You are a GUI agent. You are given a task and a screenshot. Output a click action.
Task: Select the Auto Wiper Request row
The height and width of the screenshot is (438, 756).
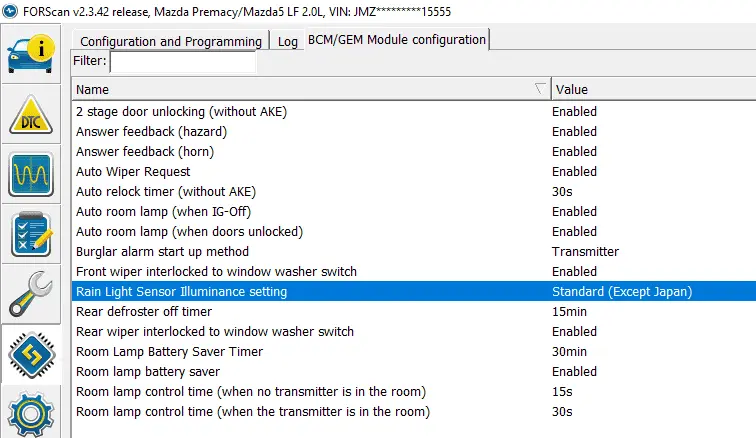coord(133,172)
